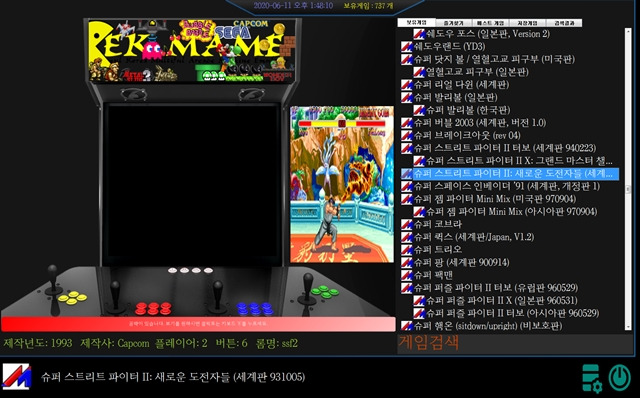The image size is (640, 398).
Task: Switch to the 보유게임 tab
Action: (x=416, y=23)
